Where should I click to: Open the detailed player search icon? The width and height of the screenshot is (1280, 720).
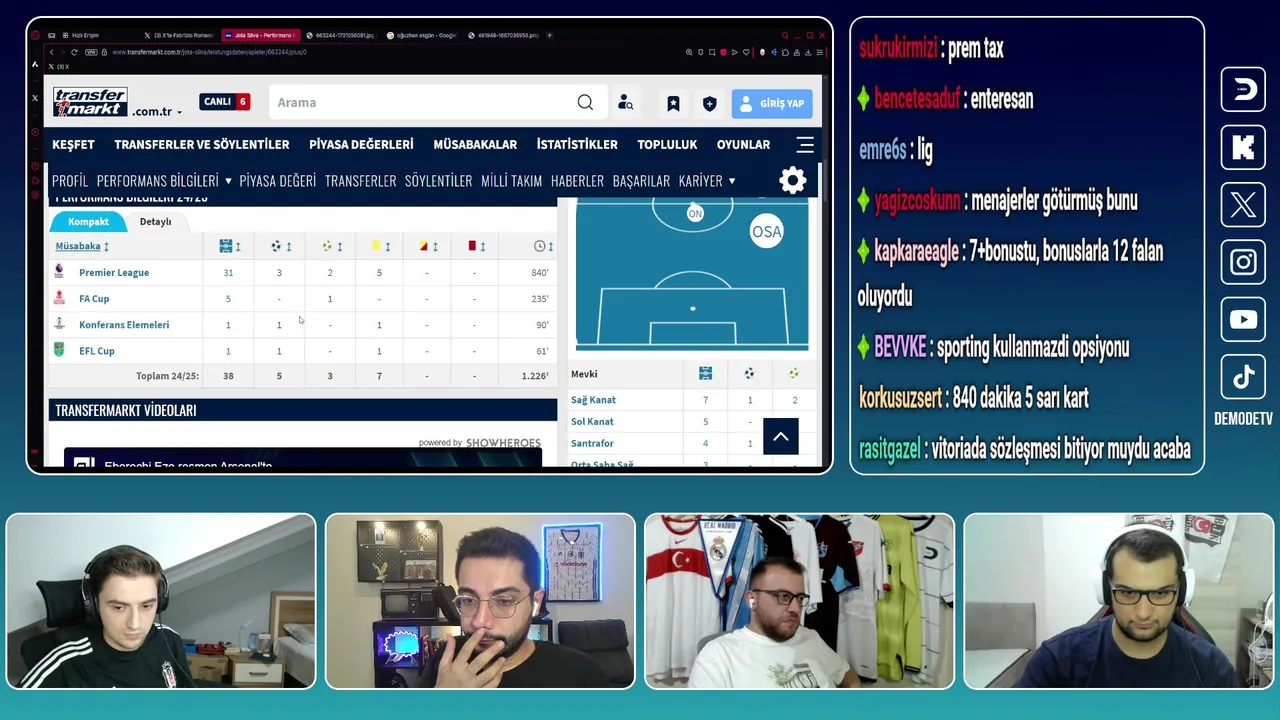(625, 102)
